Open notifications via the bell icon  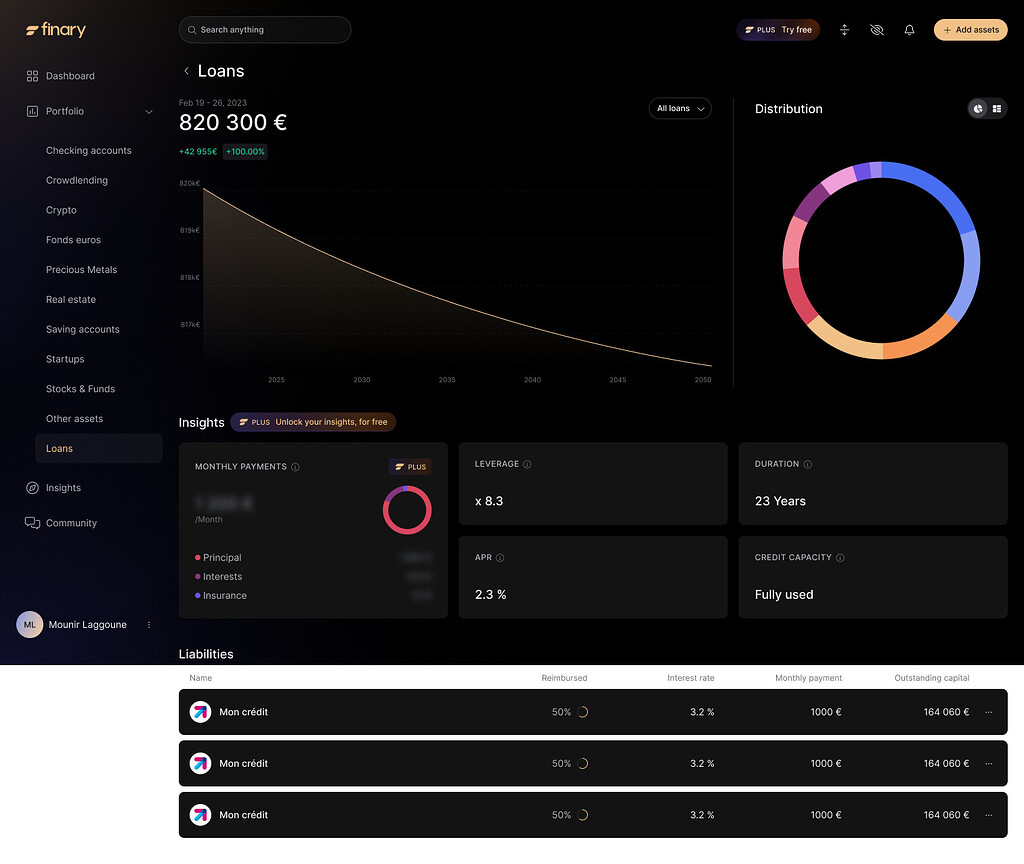[909, 30]
